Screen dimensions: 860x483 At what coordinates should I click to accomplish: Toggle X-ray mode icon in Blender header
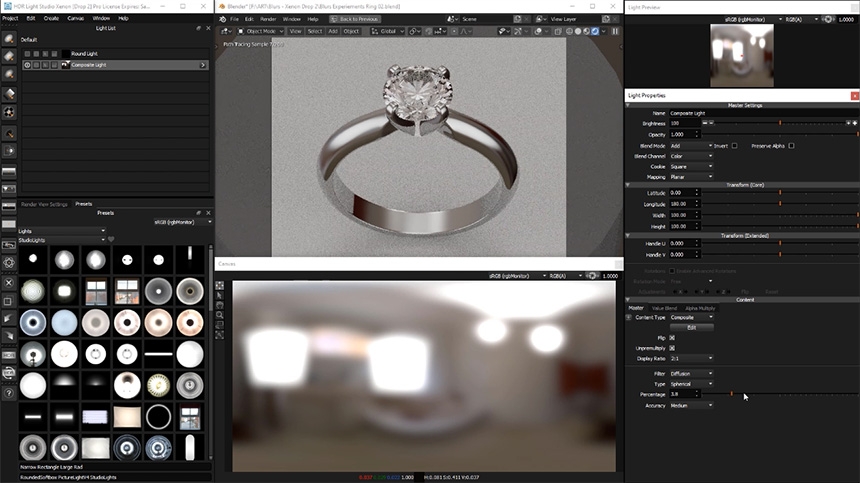(x=558, y=31)
